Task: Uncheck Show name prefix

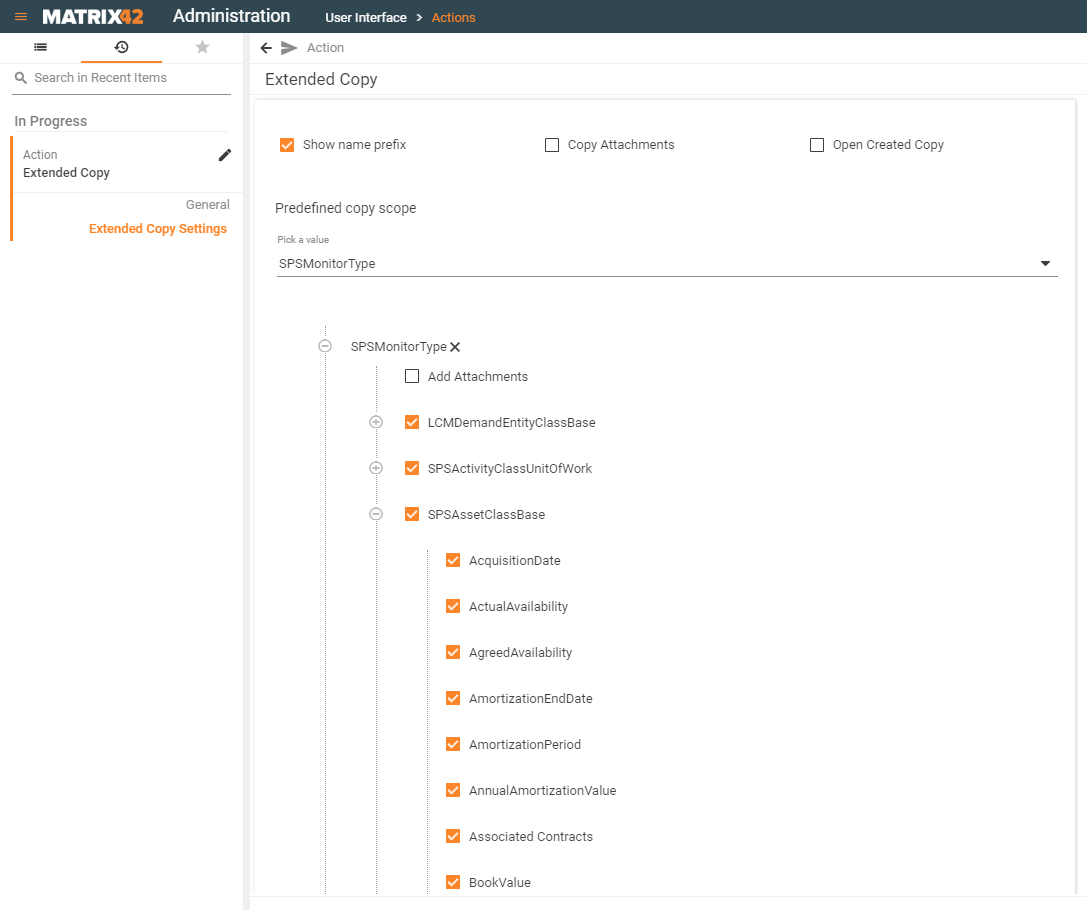Action: tap(287, 145)
